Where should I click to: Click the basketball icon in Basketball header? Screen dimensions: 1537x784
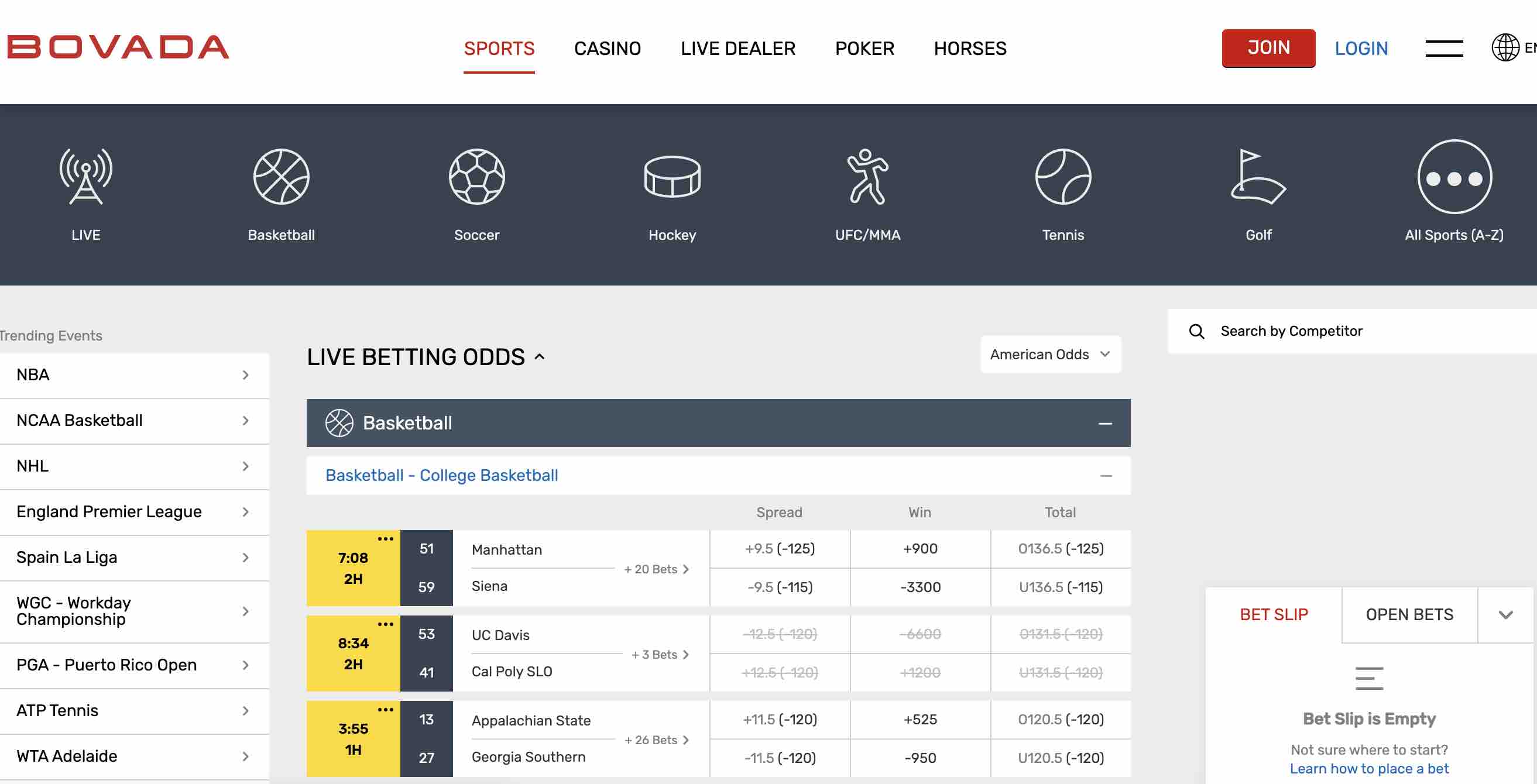[339, 423]
